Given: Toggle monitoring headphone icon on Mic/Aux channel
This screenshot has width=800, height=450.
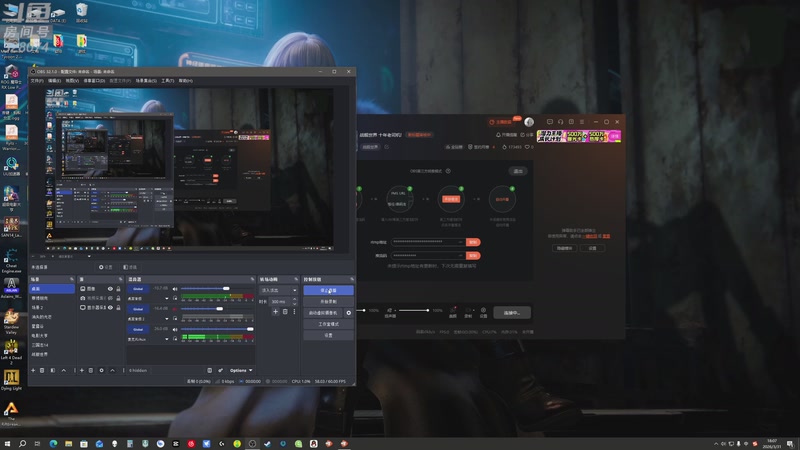Looking at the screenshot, I should pyautogui.click(x=175, y=339).
